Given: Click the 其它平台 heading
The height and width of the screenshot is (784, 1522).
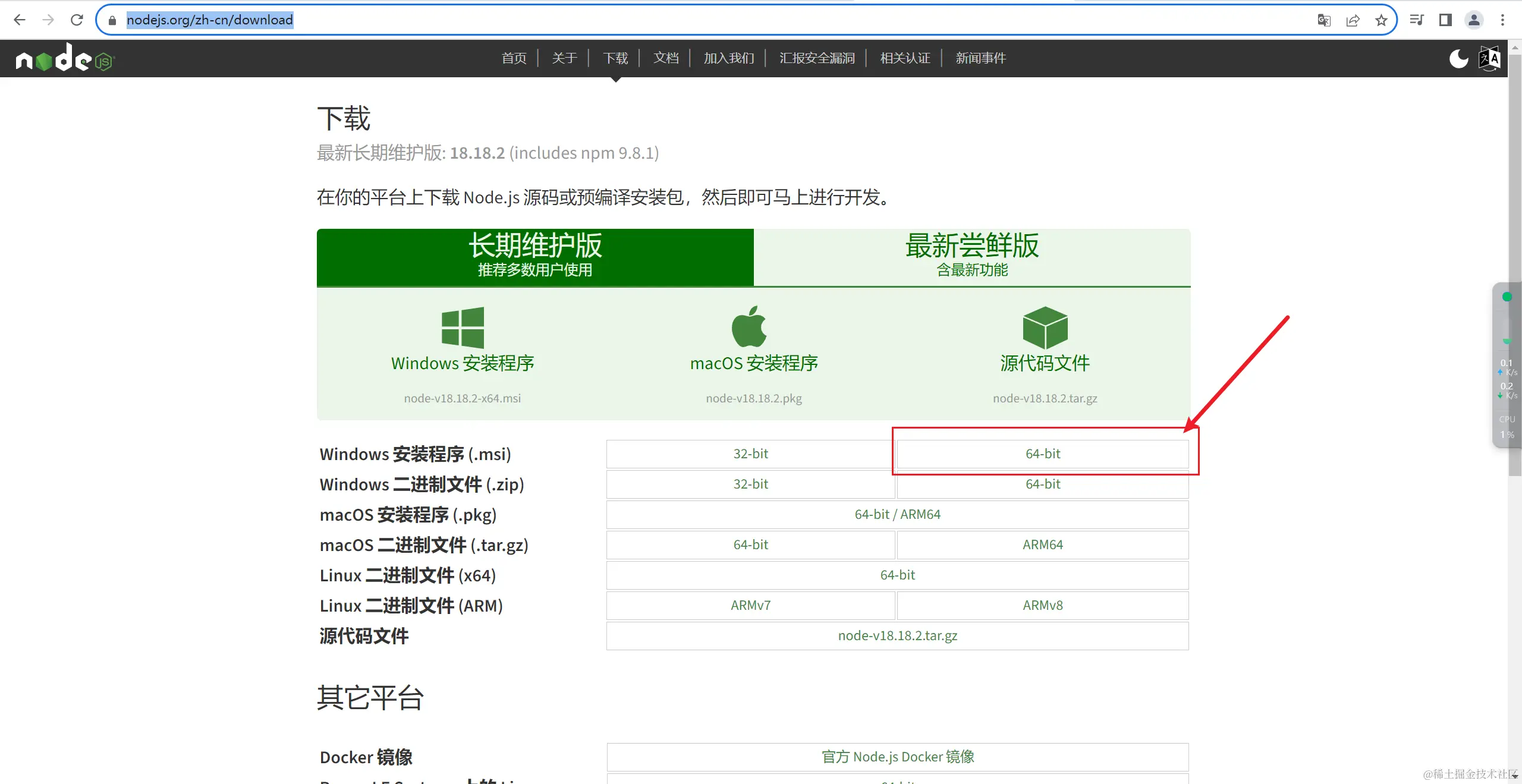Looking at the screenshot, I should click(370, 697).
